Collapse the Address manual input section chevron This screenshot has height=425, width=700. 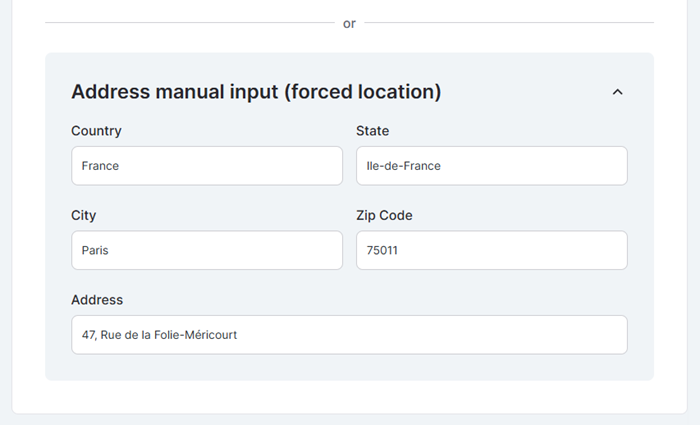617,92
